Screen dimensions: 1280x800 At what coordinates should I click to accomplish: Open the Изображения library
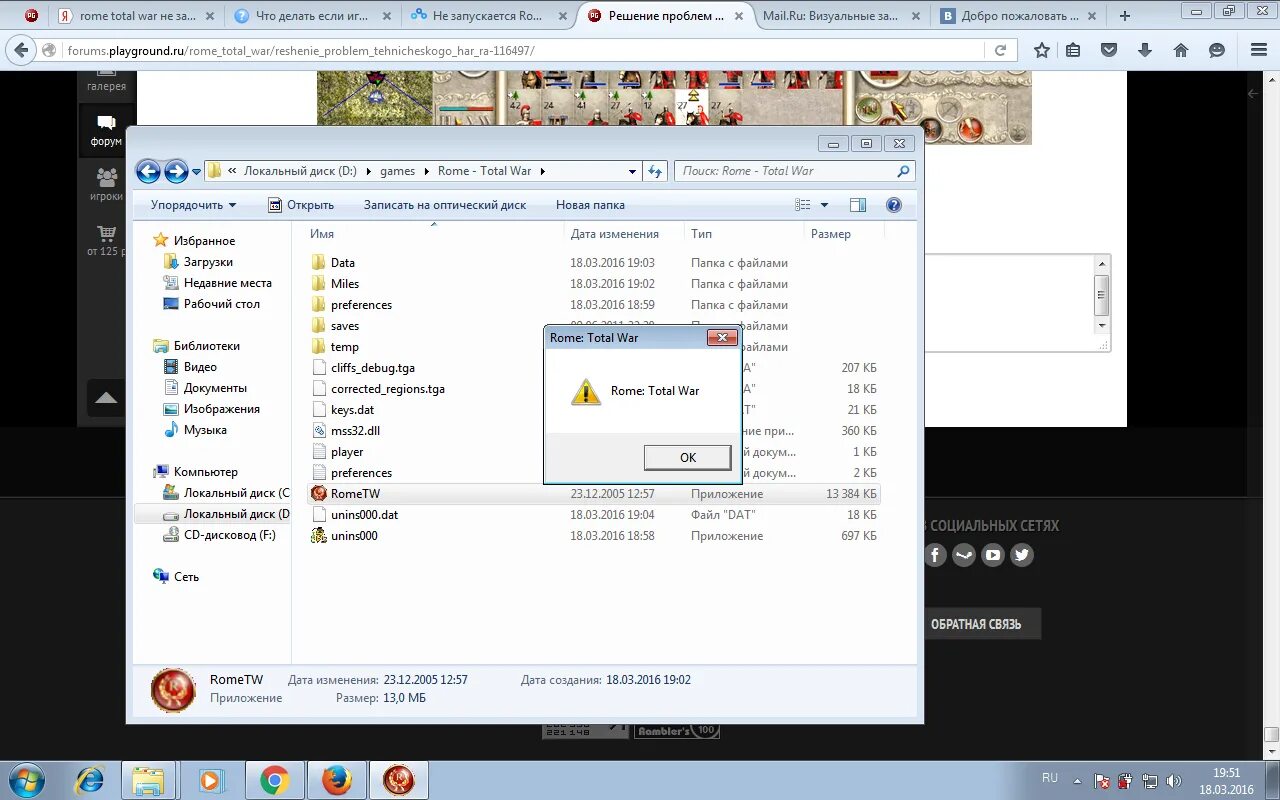click(x=222, y=409)
